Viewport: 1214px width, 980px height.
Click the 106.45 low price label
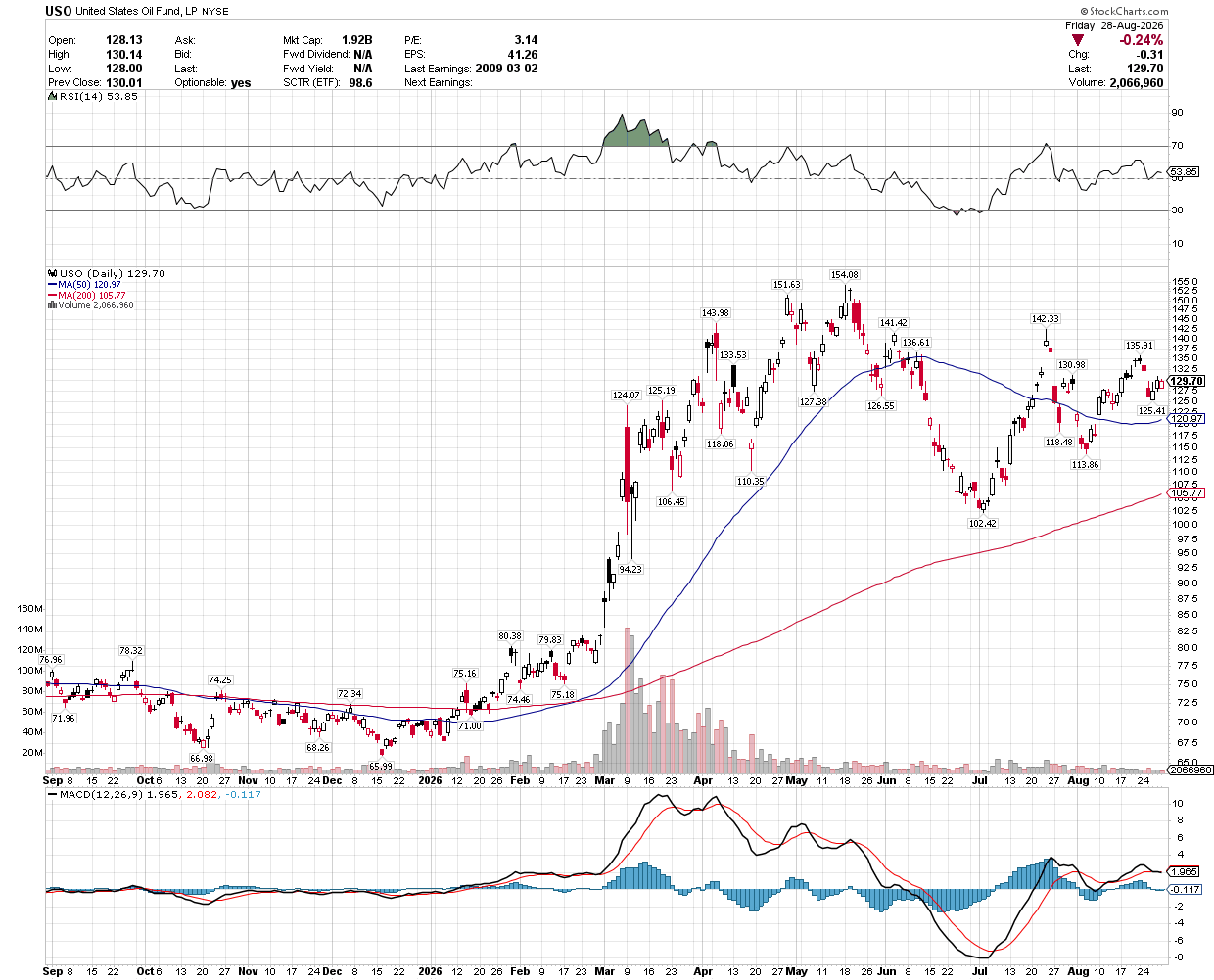point(671,502)
